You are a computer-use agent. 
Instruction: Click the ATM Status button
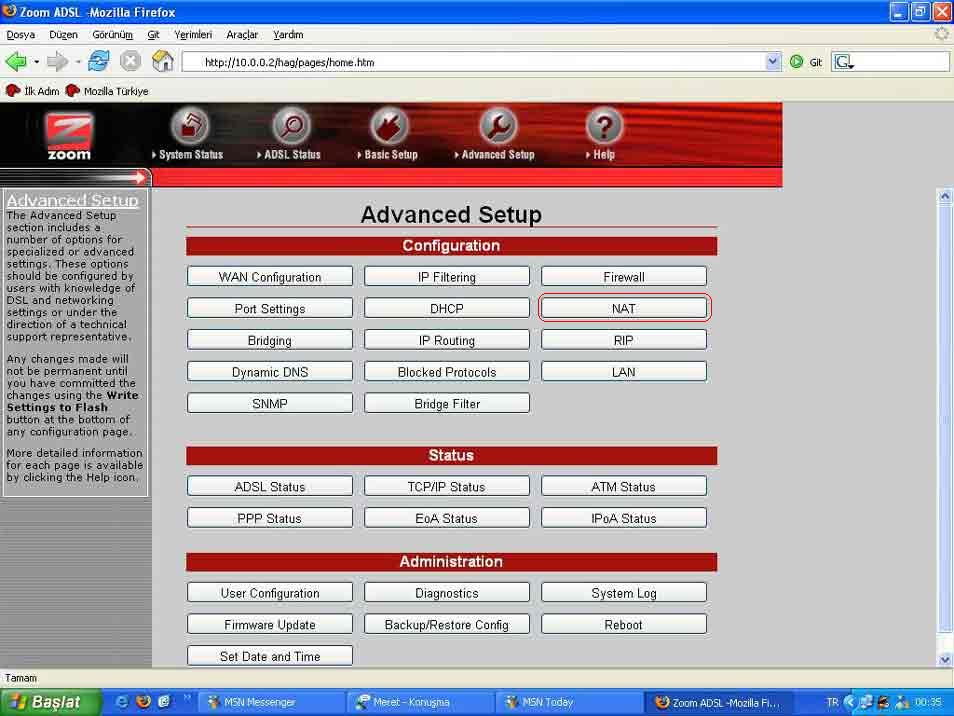click(x=624, y=487)
